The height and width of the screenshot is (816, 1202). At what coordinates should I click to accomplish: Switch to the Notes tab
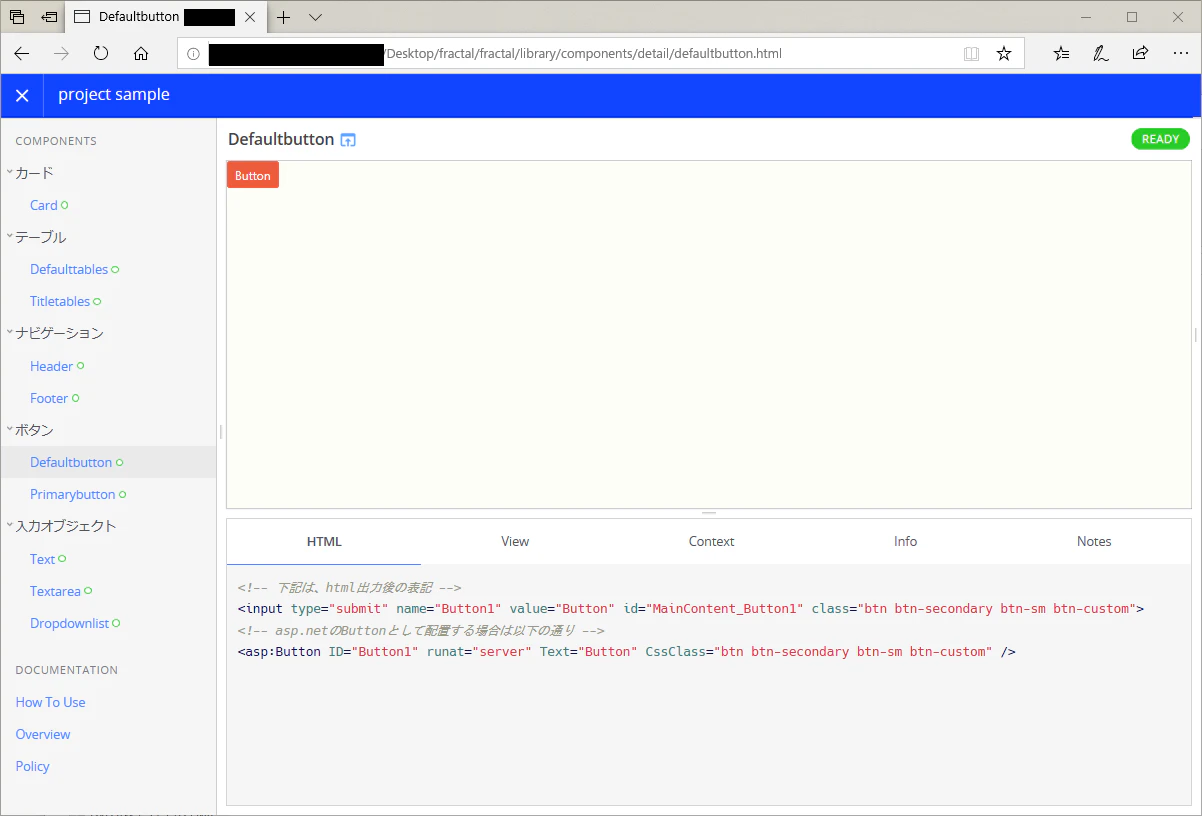(x=1094, y=541)
